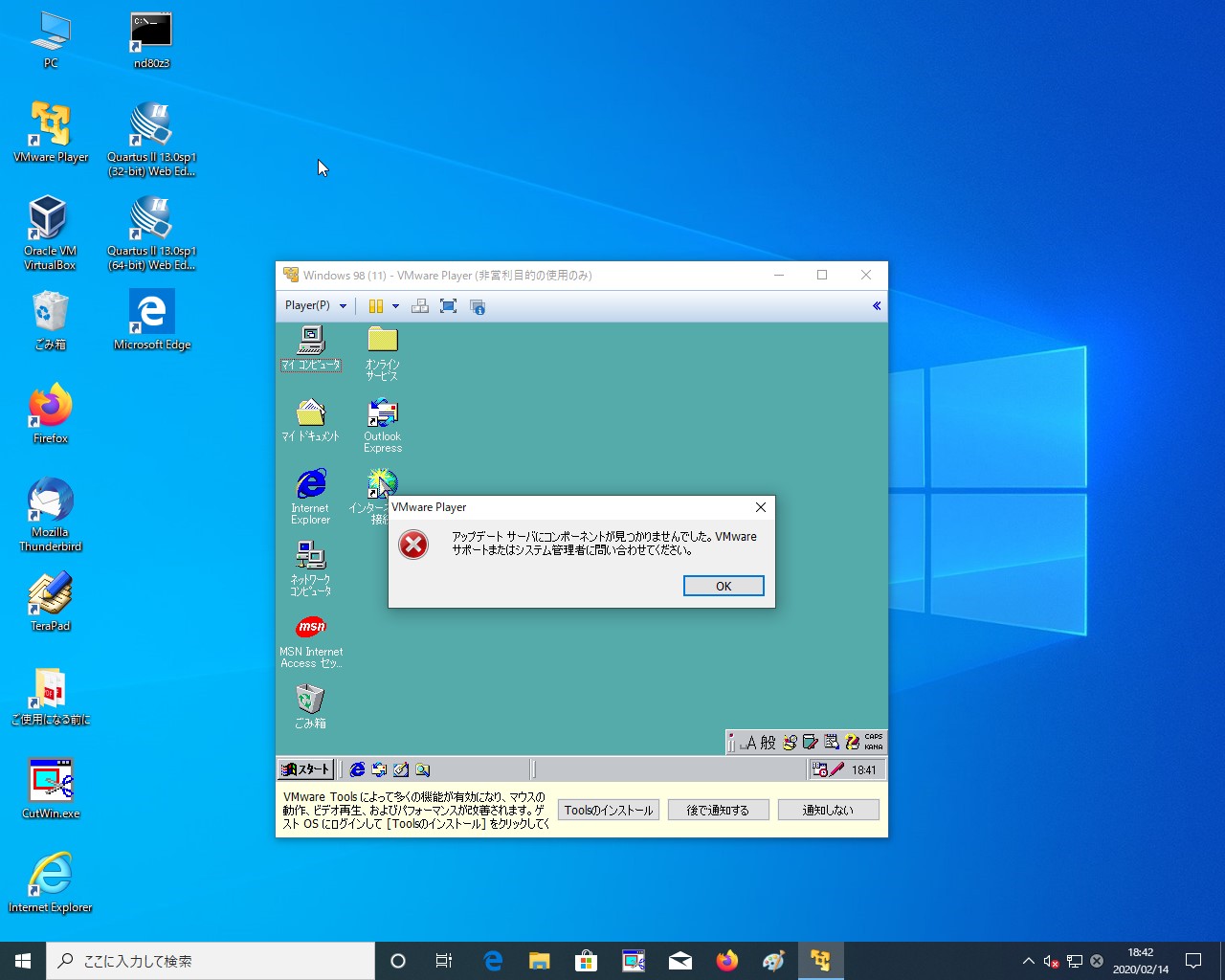Open Oracle VM VirtualBox desktop shortcut
Screen dimensions: 1225x980
pos(50,233)
